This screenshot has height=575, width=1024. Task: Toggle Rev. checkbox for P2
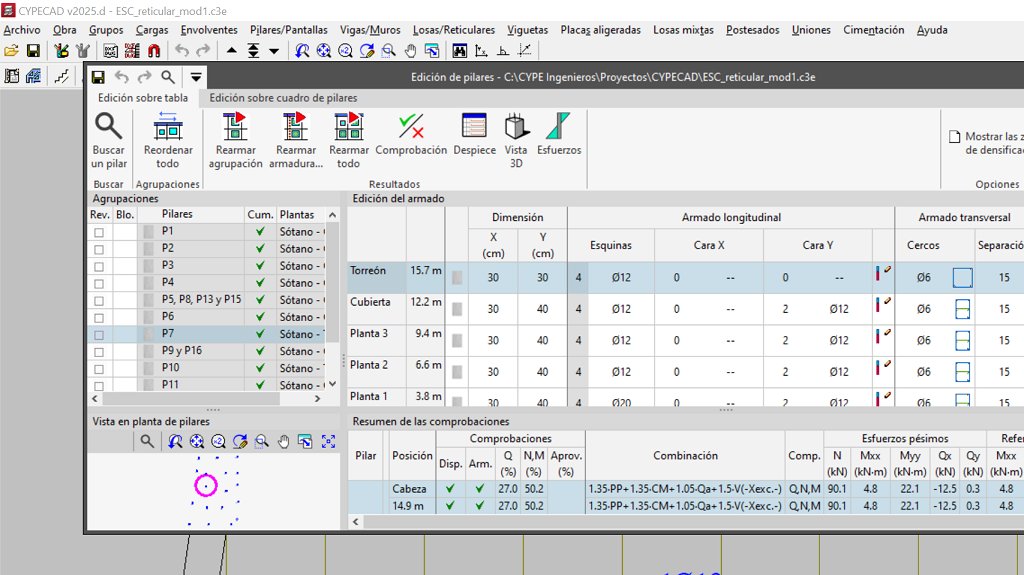(99, 249)
